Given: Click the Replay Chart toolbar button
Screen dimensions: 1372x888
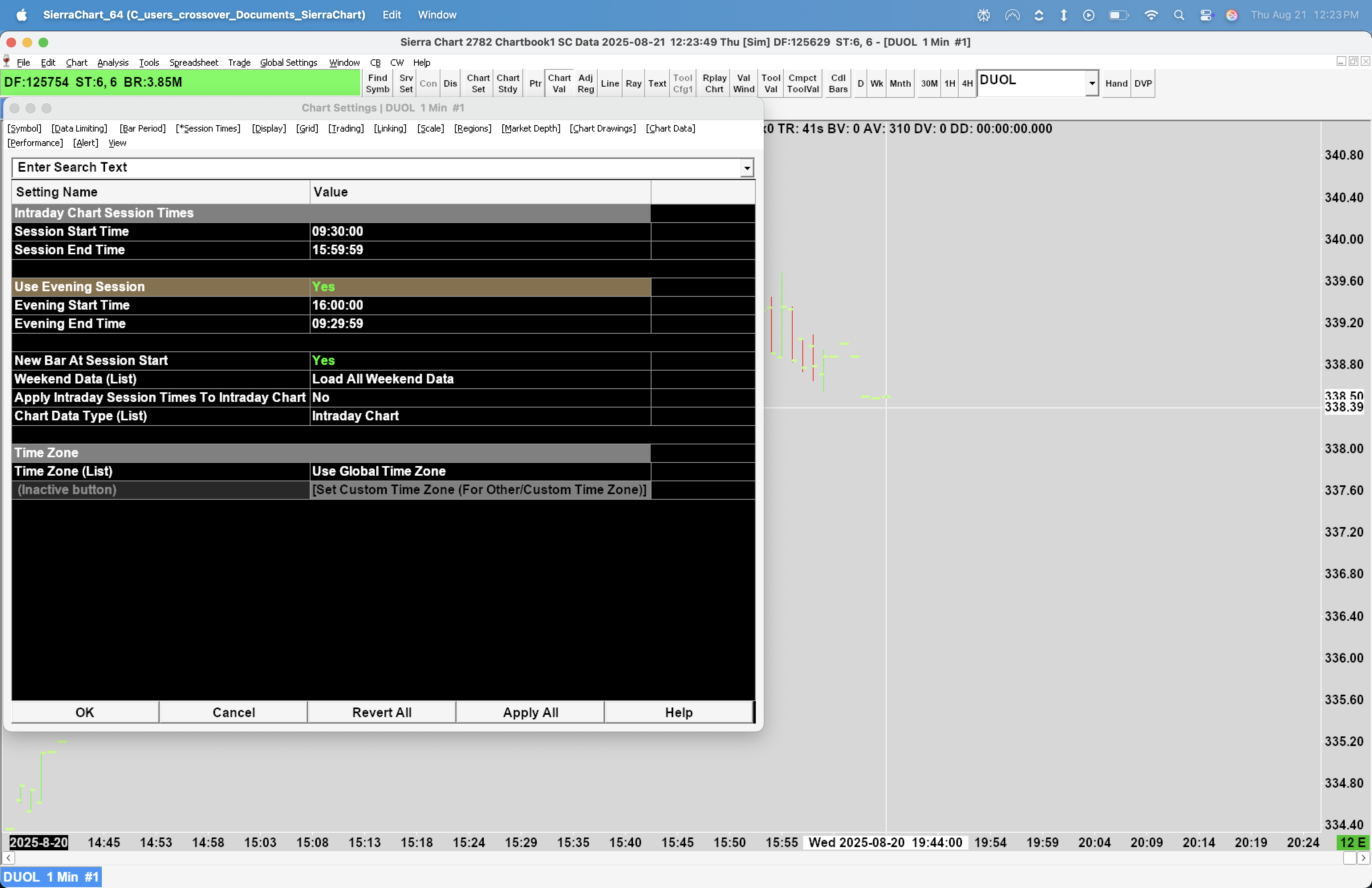Looking at the screenshot, I should (x=714, y=83).
